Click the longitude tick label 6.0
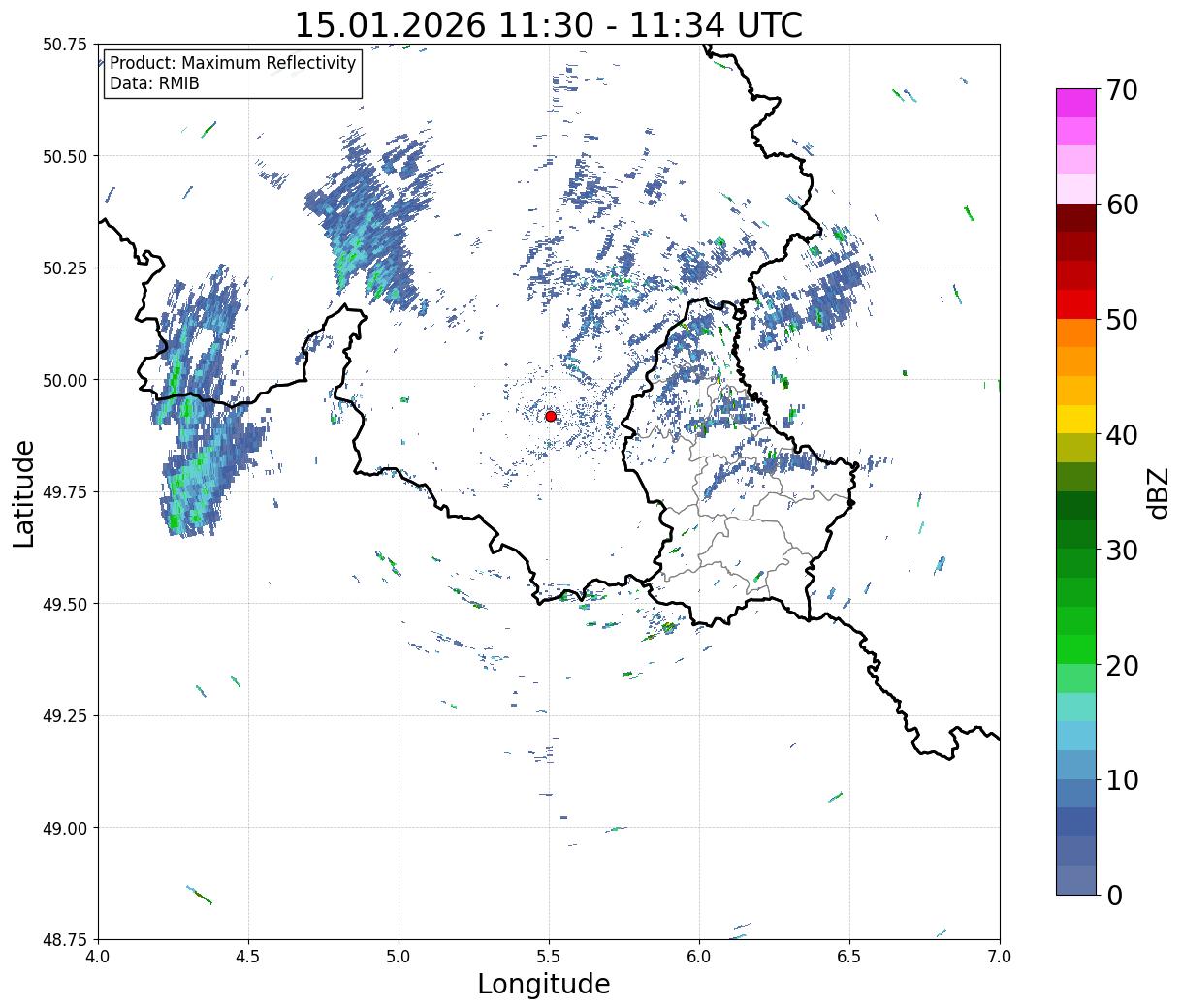 pyautogui.click(x=699, y=957)
